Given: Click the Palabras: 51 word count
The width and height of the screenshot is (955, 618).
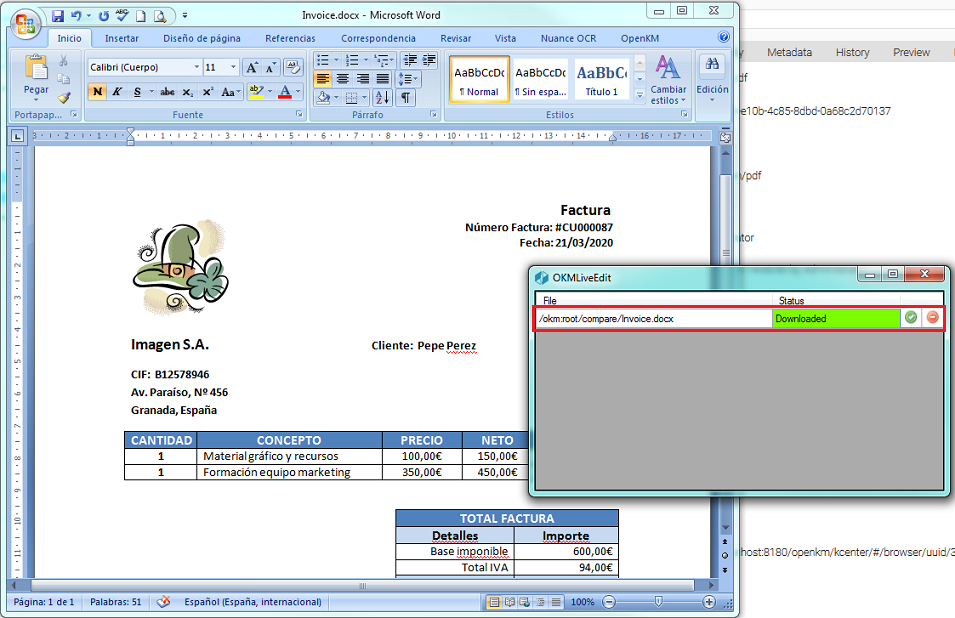Looking at the screenshot, I should (116, 602).
